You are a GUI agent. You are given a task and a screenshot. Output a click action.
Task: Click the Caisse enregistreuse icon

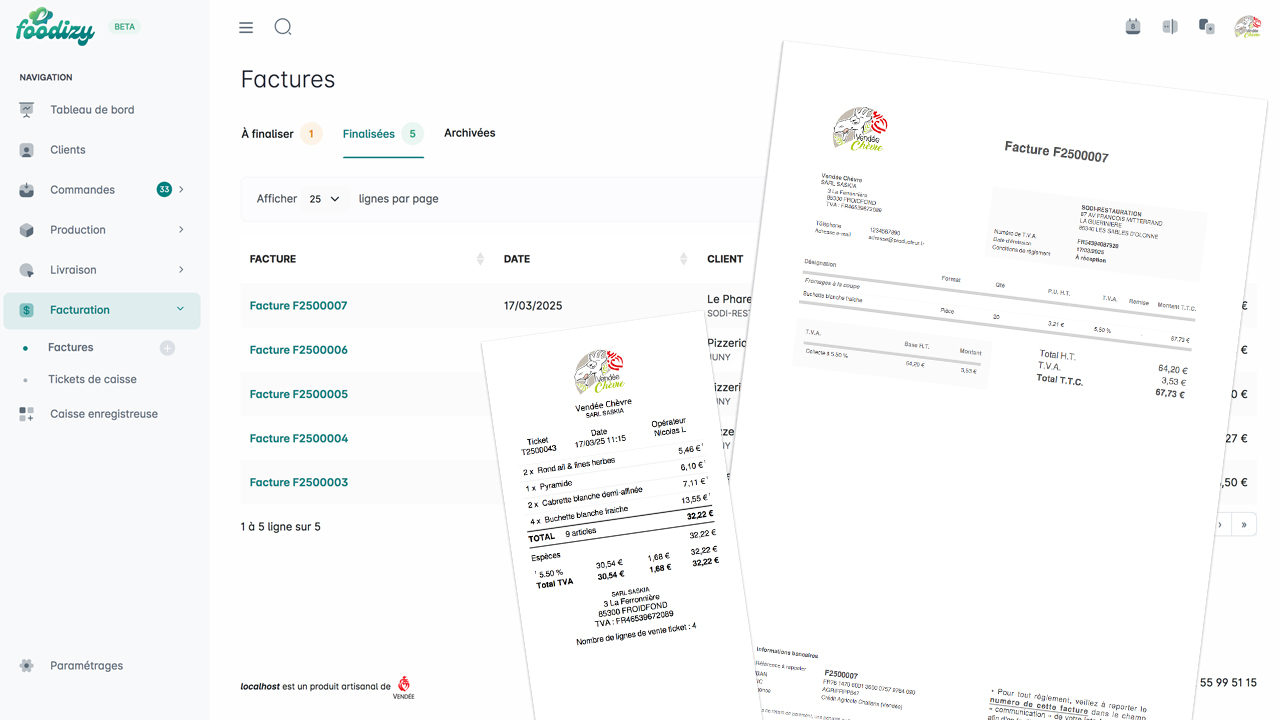pos(27,414)
